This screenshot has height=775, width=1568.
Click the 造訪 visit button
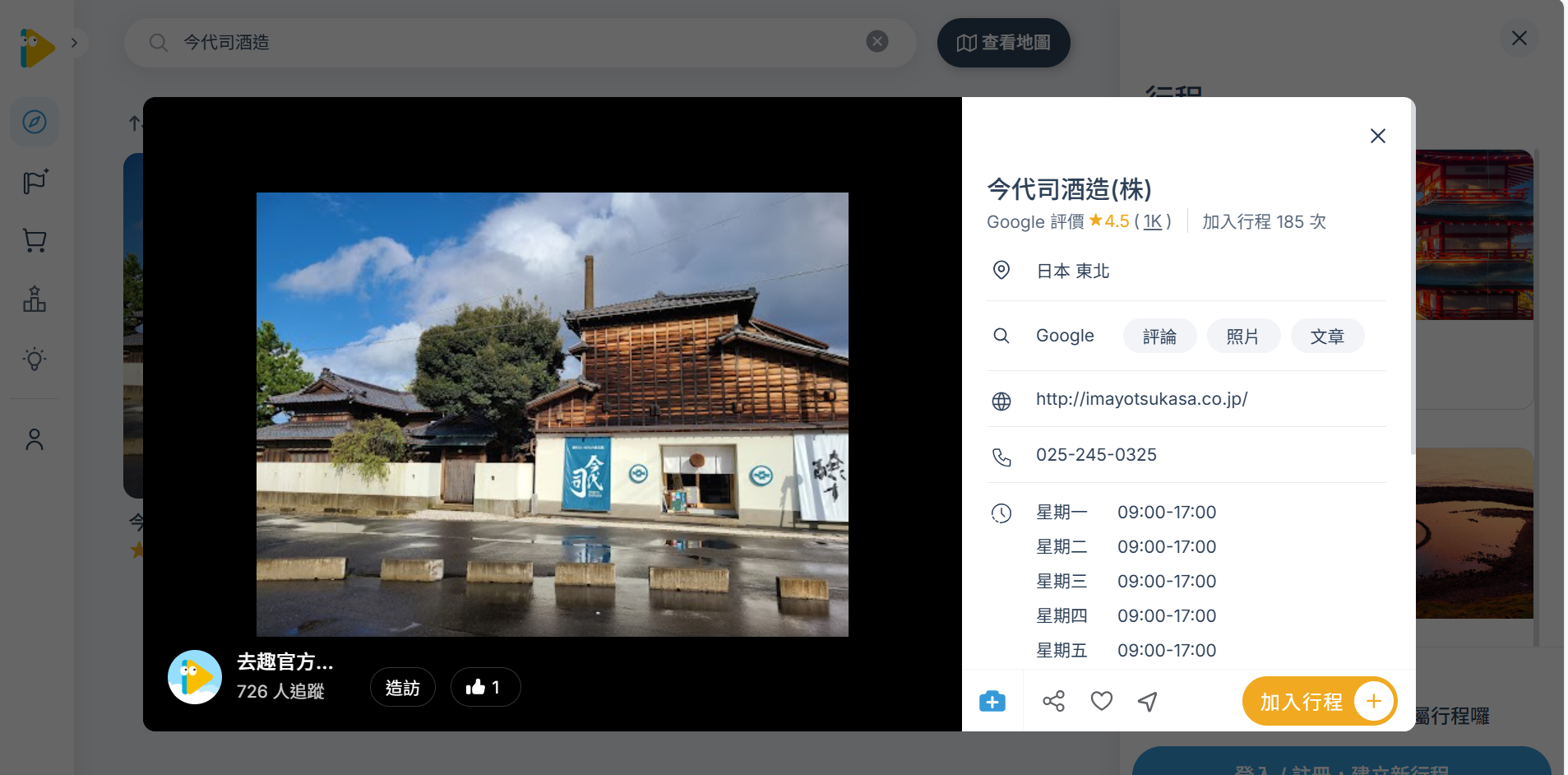pos(403,687)
